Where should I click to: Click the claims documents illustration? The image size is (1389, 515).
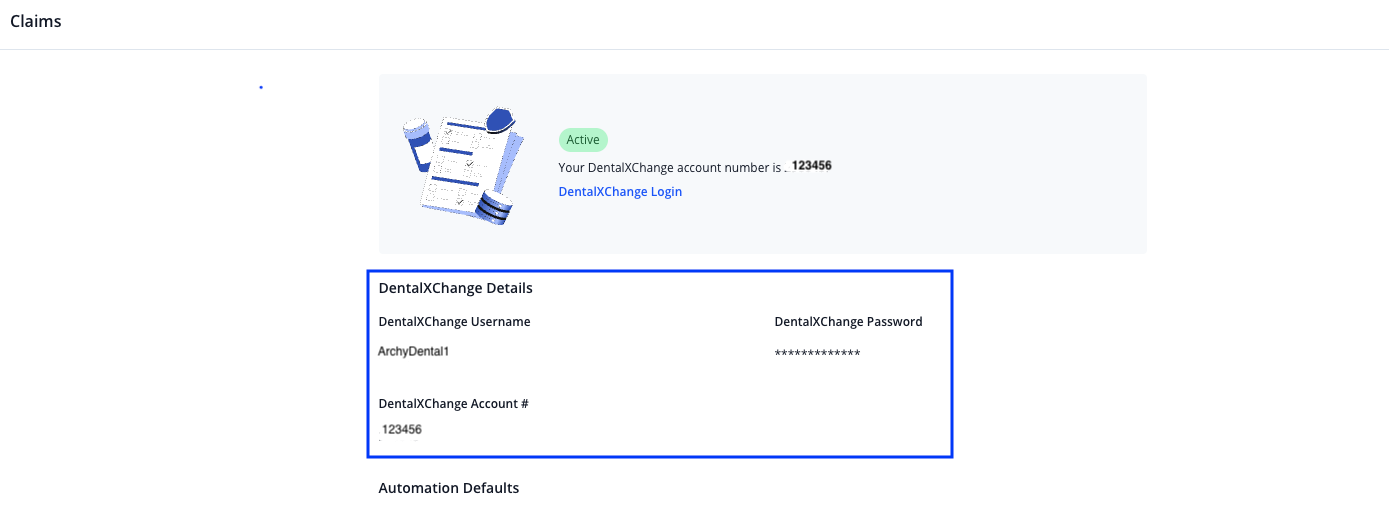click(463, 166)
